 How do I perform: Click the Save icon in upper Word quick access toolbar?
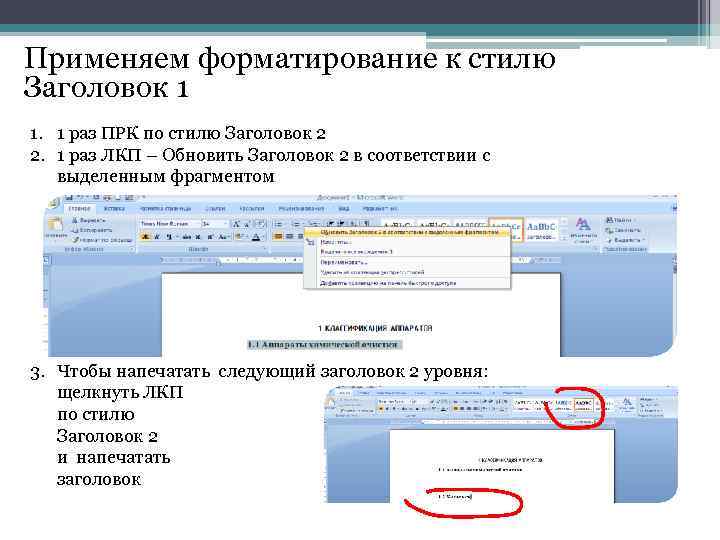(69, 197)
